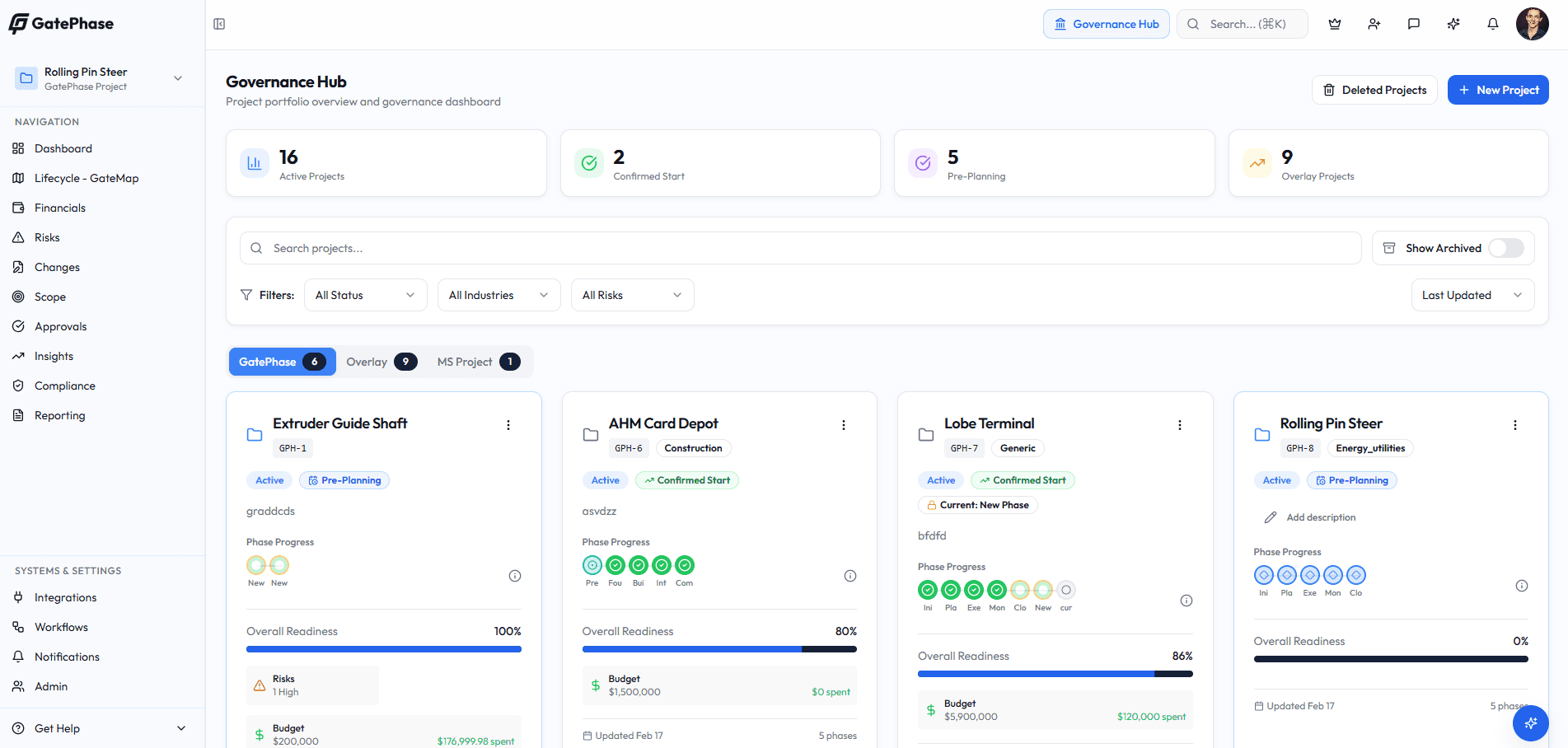Open notifications bell icon
The width and height of the screenshot is (1568, 748).
pyautogui.click(x=1493, y=24)
